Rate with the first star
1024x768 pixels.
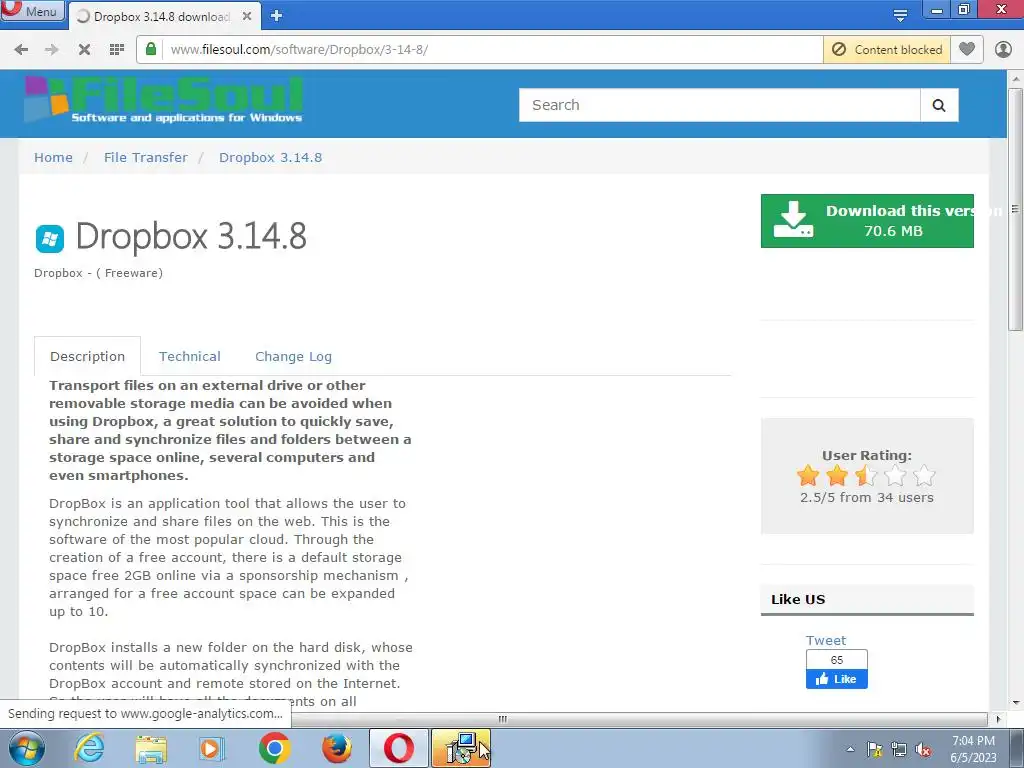[808, 475]
